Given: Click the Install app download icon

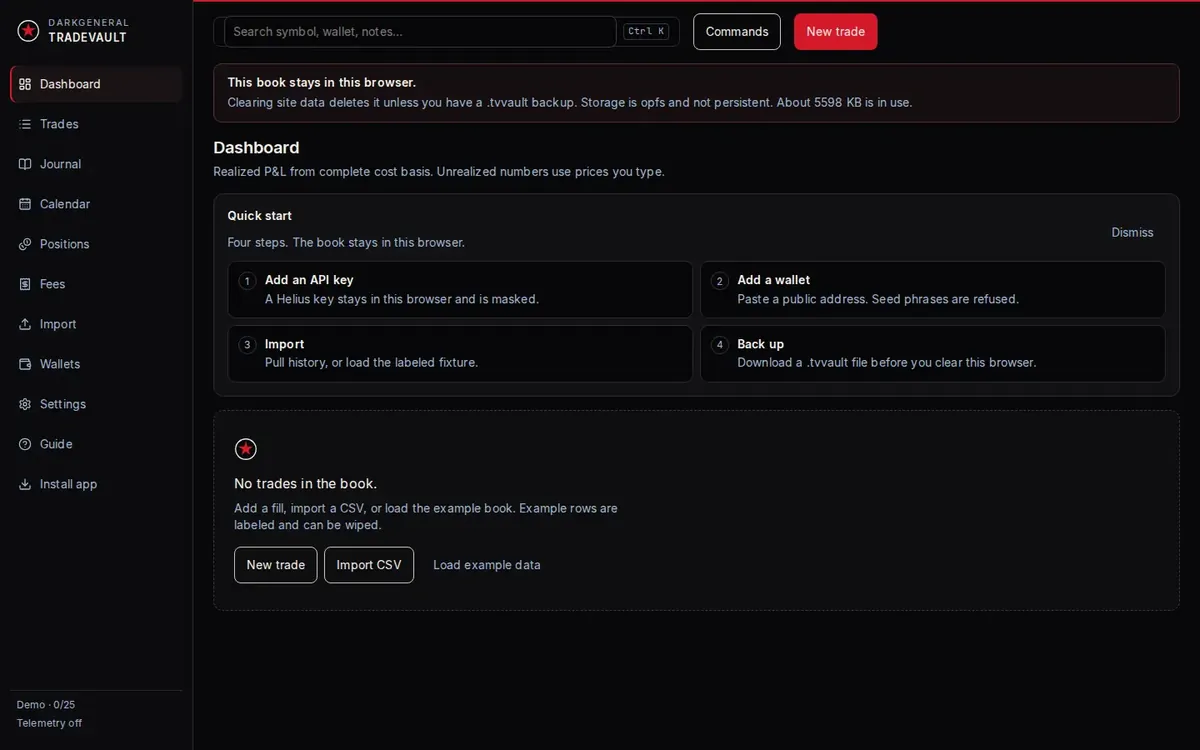Looking at the screenshot, I should (25, 484).
